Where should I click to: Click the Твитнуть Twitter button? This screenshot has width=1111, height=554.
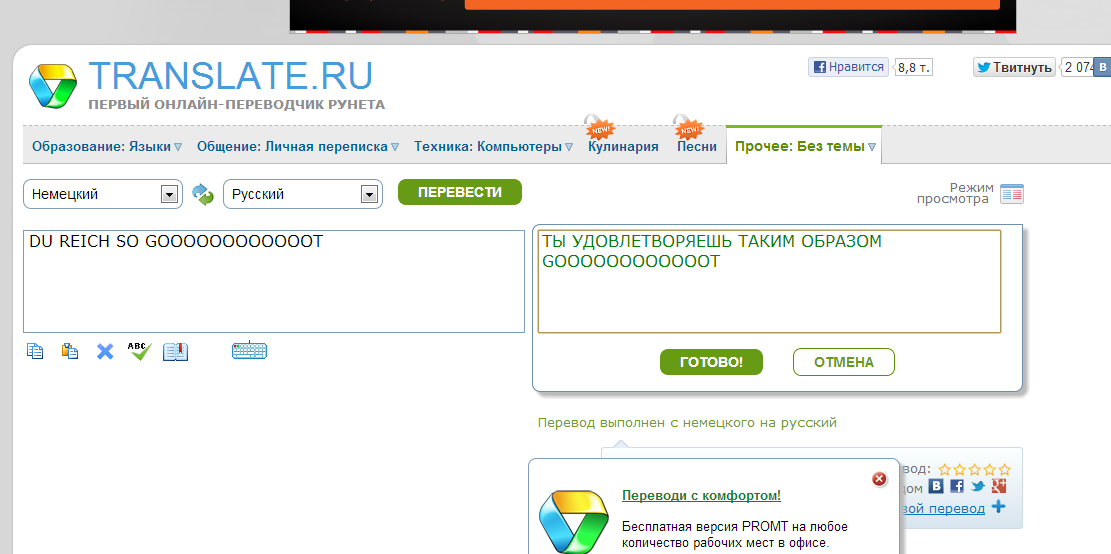[1014, 67]
